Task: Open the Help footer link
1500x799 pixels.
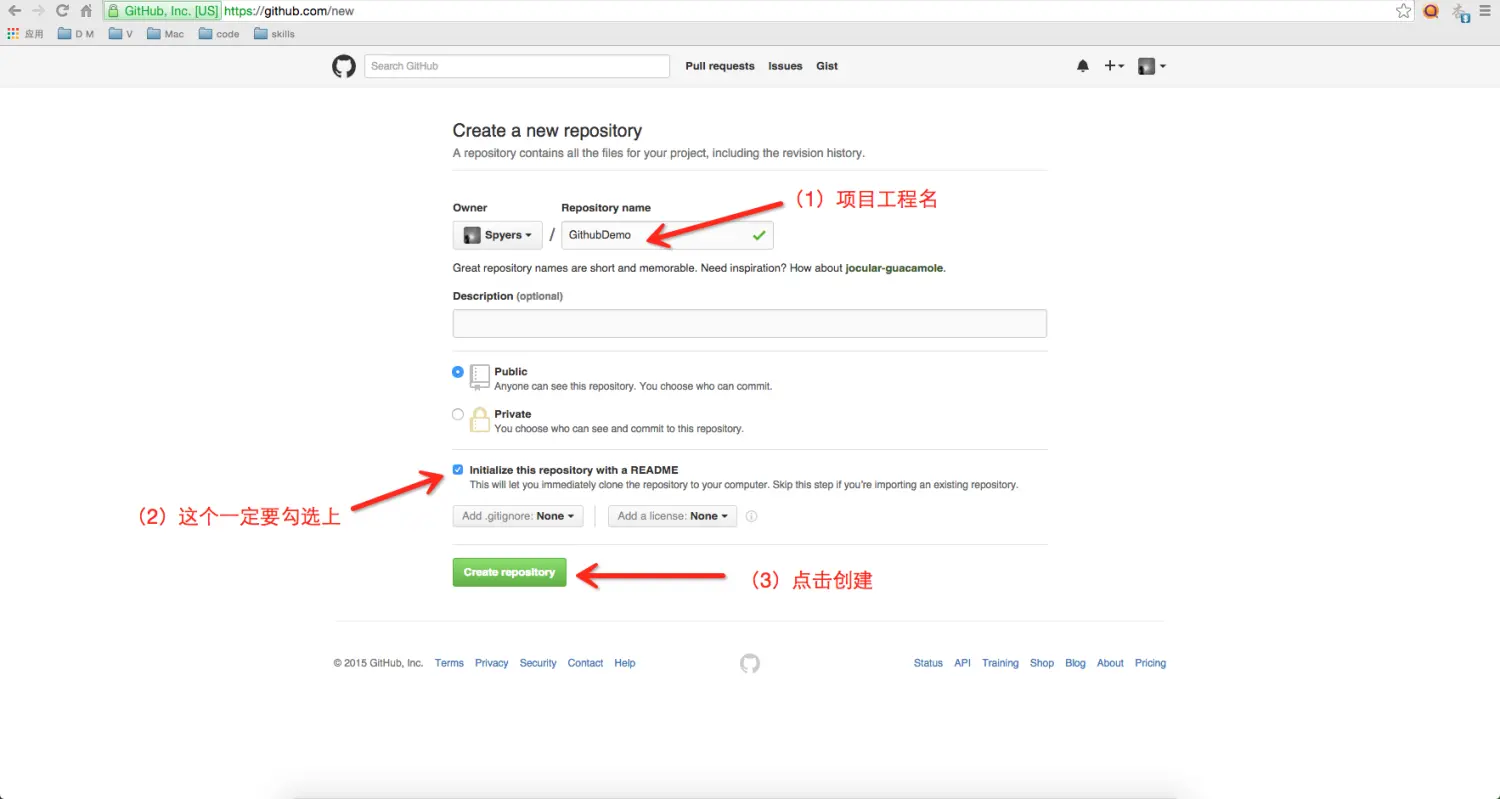Action: point(625,663)
